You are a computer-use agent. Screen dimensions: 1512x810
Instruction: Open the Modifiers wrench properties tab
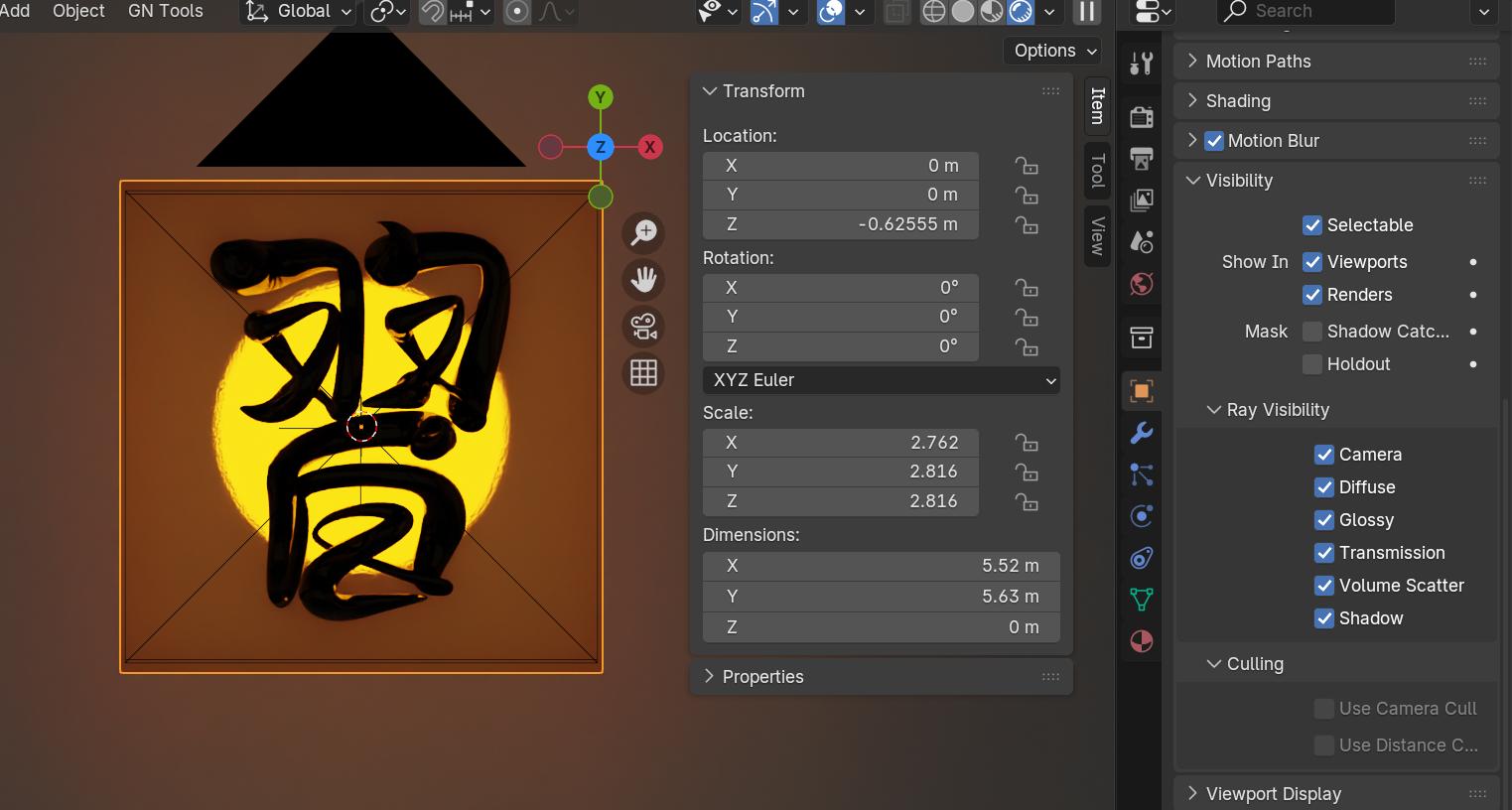(1142, 433)
